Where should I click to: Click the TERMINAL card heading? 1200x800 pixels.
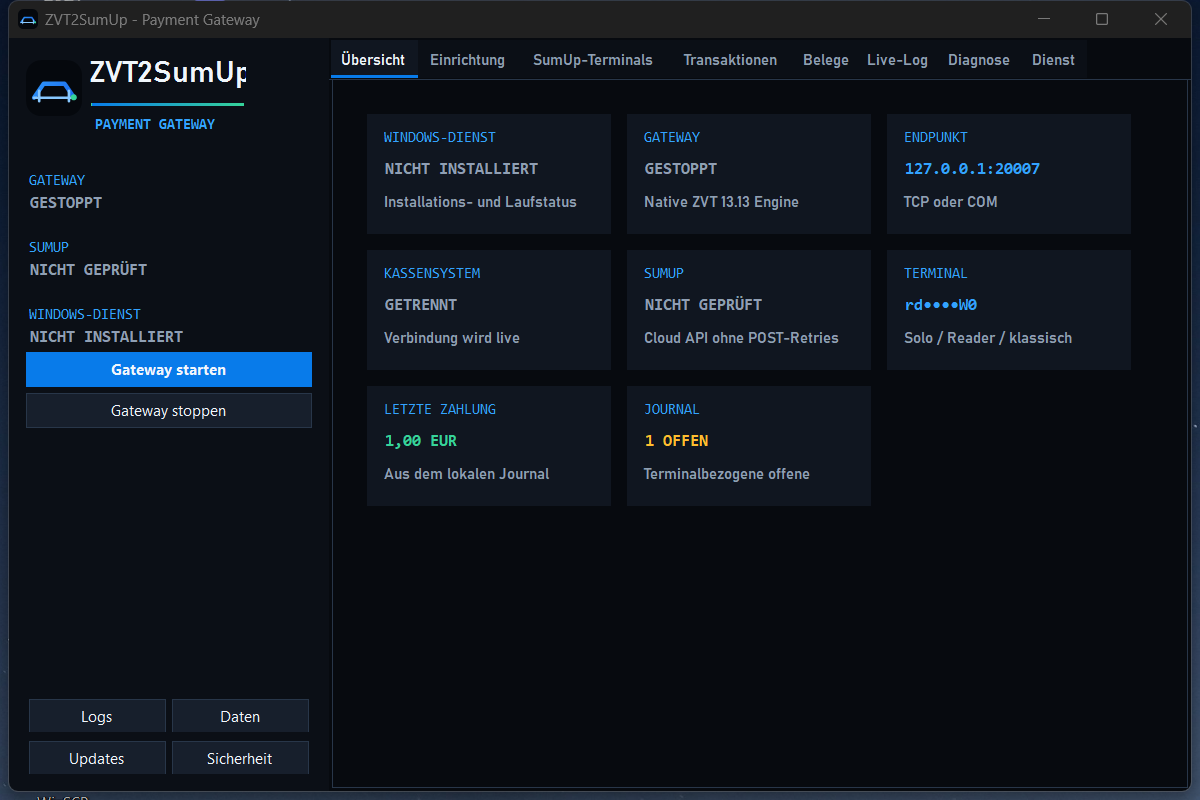pyautogui.click(x=936, y=273)
